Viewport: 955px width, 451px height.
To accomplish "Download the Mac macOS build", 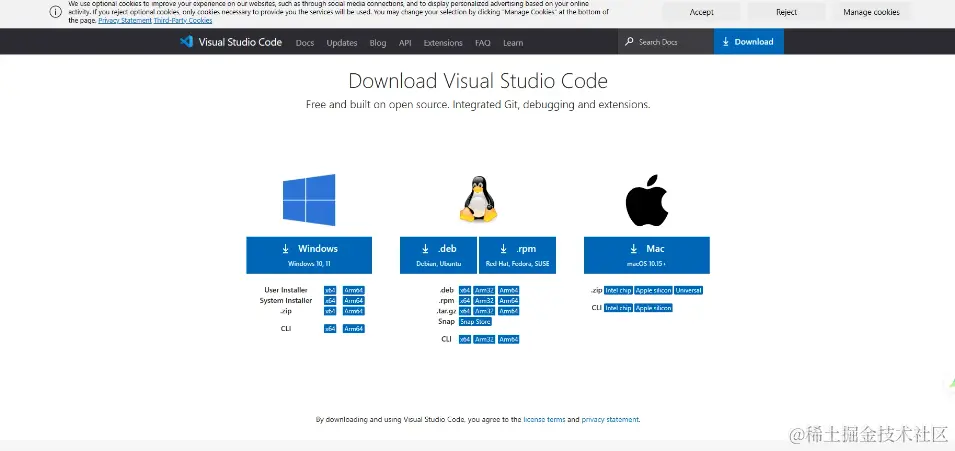I will tap(647, 255).
